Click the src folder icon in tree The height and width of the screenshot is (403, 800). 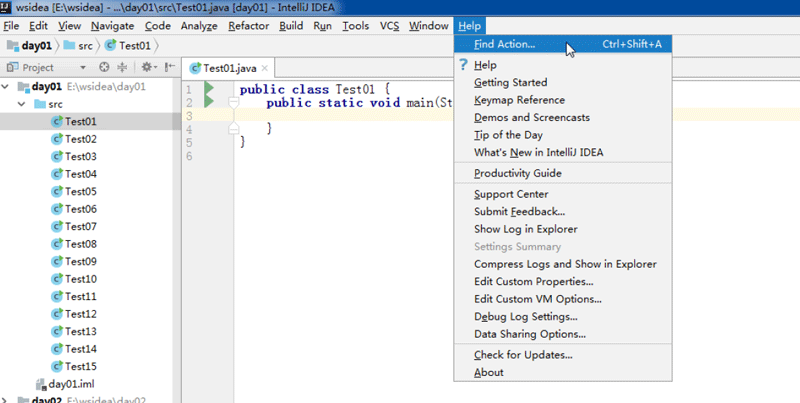40,104
